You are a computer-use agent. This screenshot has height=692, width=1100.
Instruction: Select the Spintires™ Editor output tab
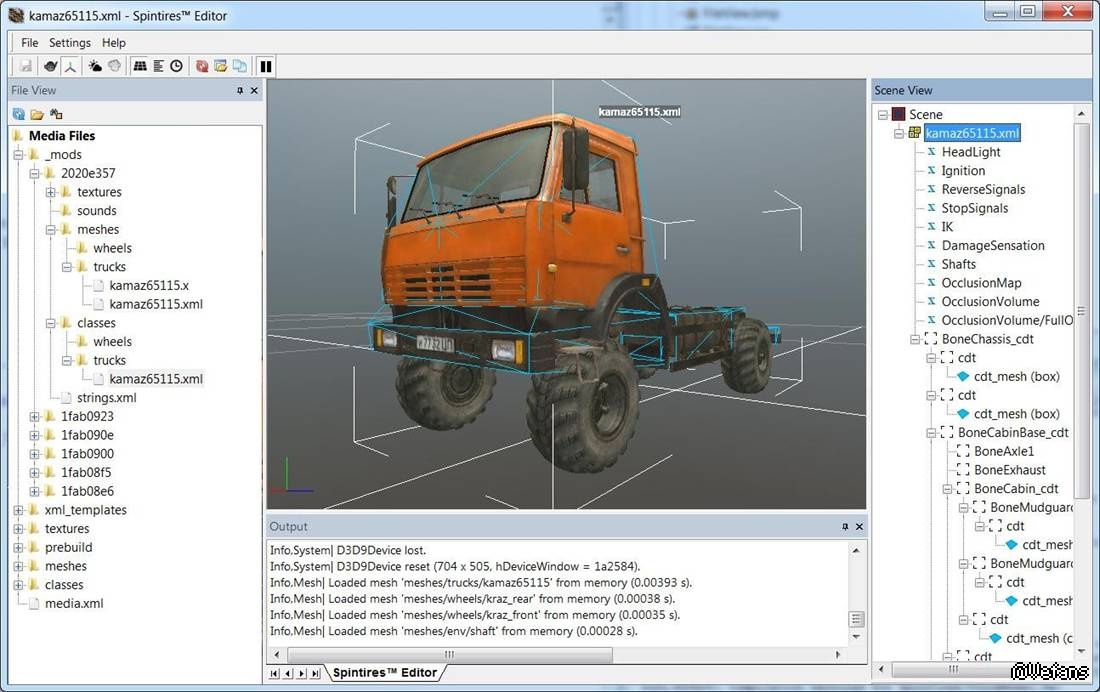385,673
